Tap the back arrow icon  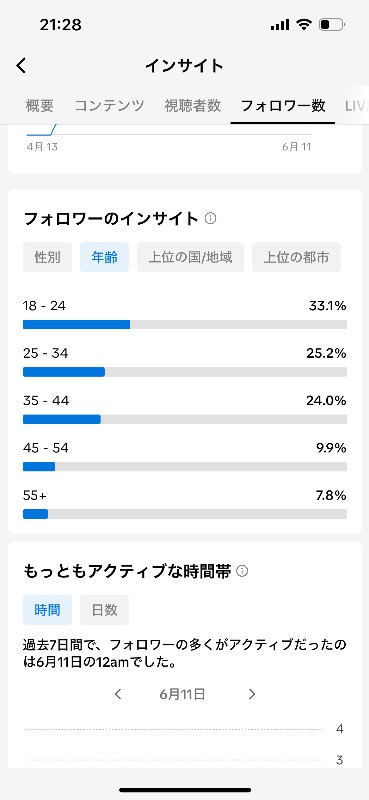point(21,66)
